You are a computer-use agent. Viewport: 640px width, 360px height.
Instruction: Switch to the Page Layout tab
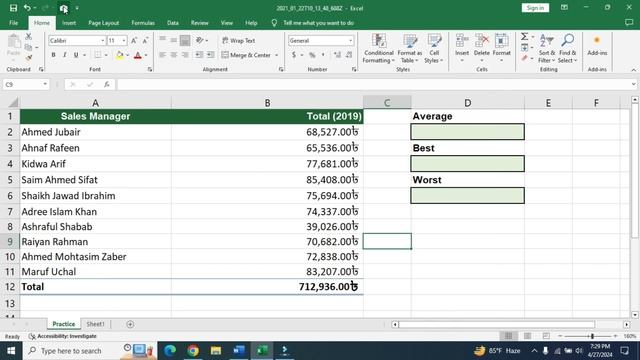click(103, 23)
